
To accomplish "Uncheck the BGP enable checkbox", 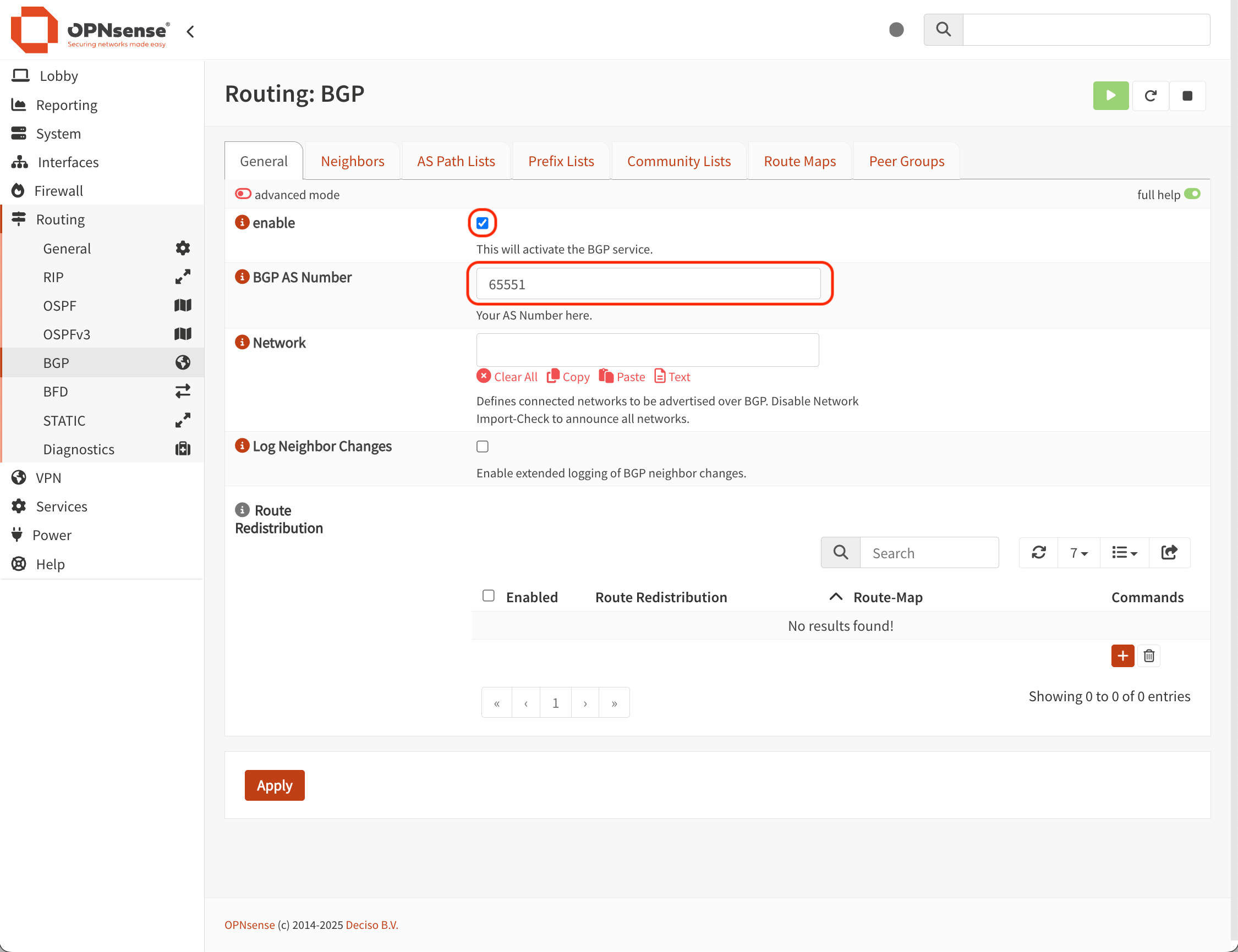I will [x=482, y=223].
